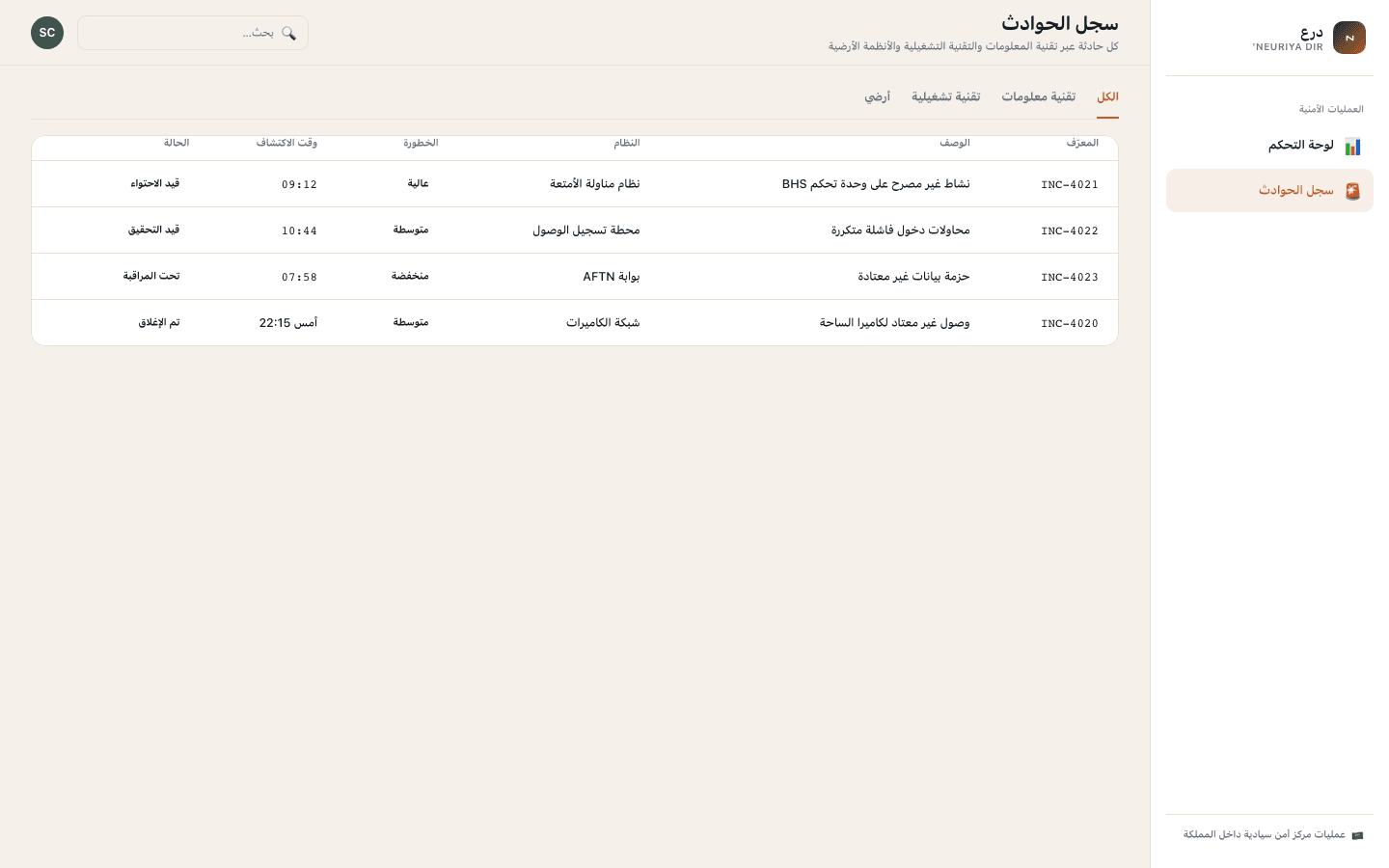Click status قيد التحقيق
Image resolution: width=1389 pixels, height=868 pixels.
154,230
